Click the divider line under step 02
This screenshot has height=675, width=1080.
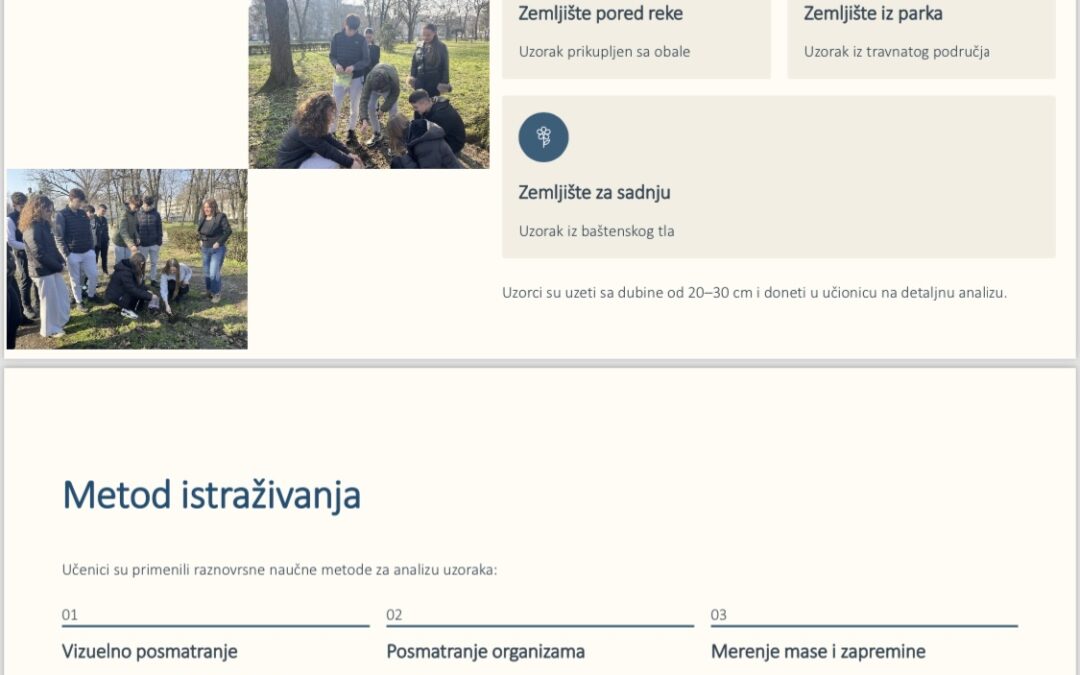coord(540,627)
